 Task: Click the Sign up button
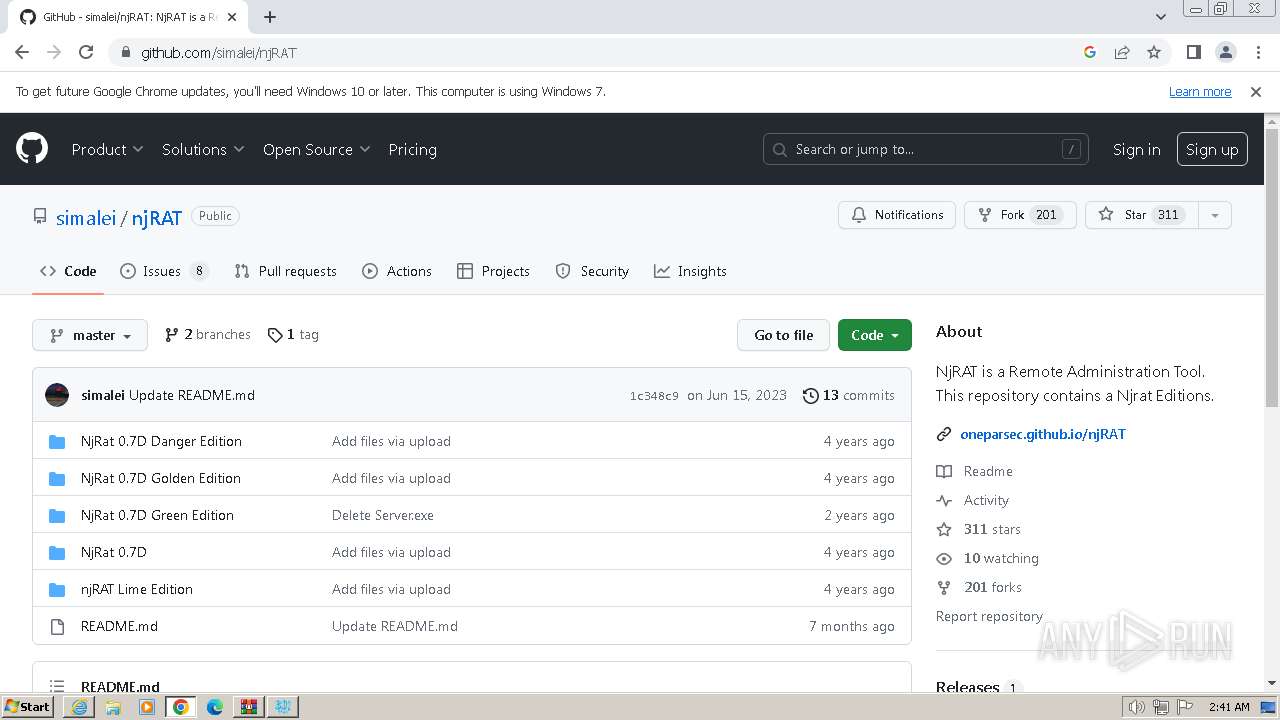coord(1212,149)
